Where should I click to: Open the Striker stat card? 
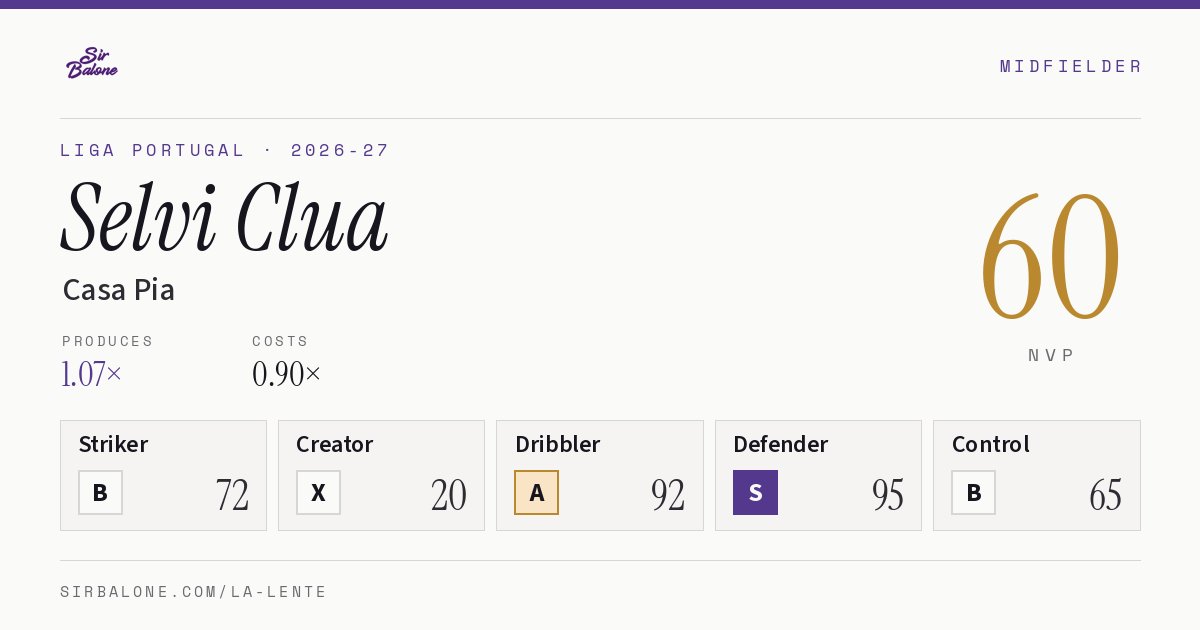(x=163, y=475)
